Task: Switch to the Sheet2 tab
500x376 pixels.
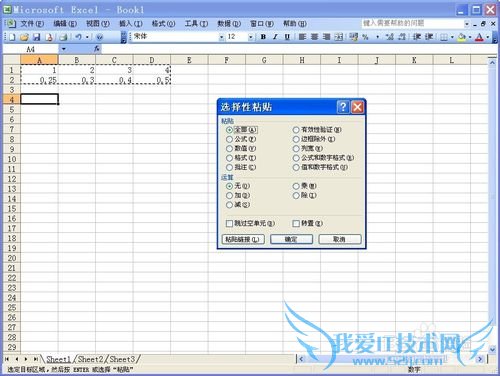Action: 90,359
